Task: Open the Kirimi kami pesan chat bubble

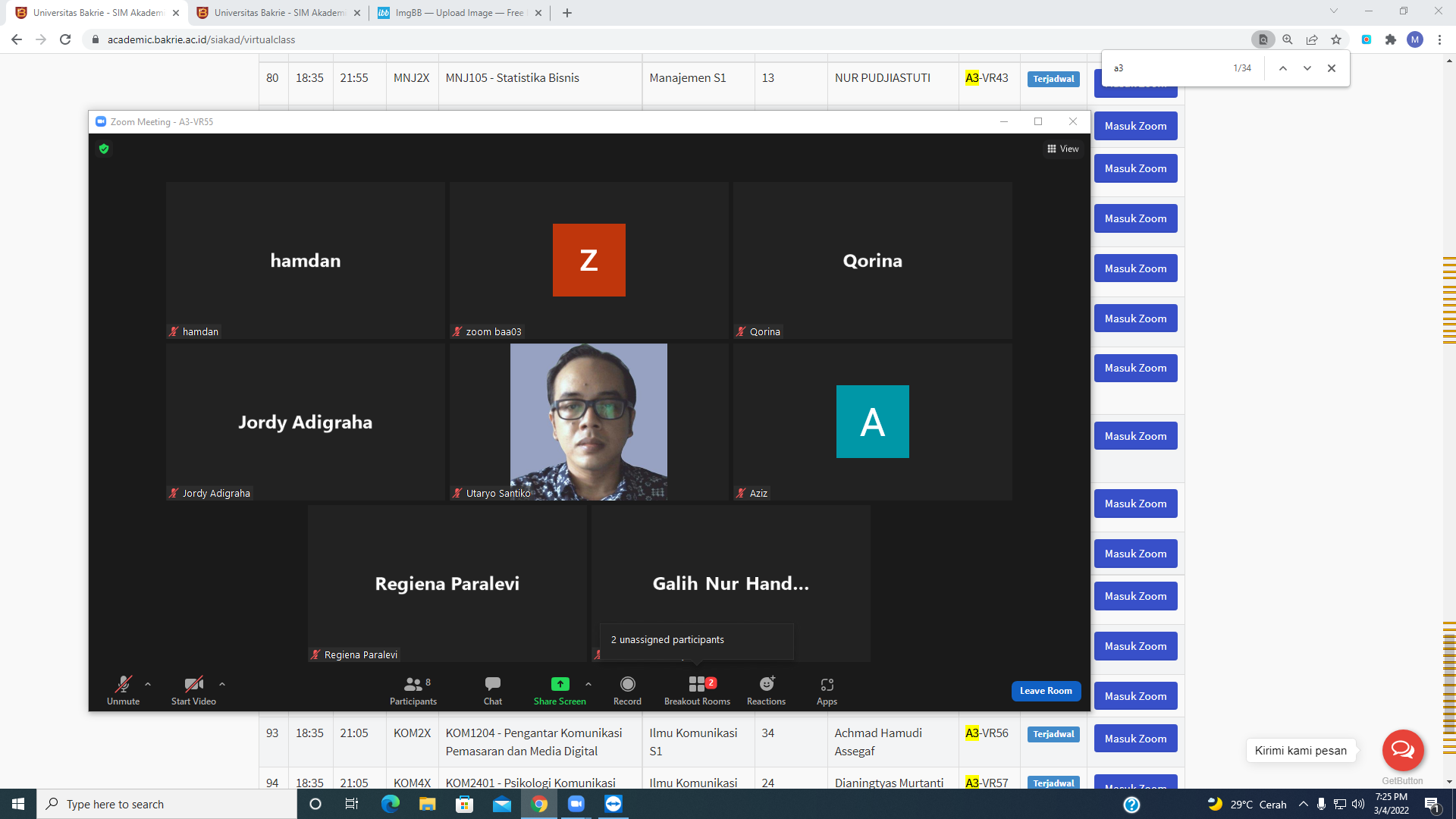Action: (x=1403, y=750)
